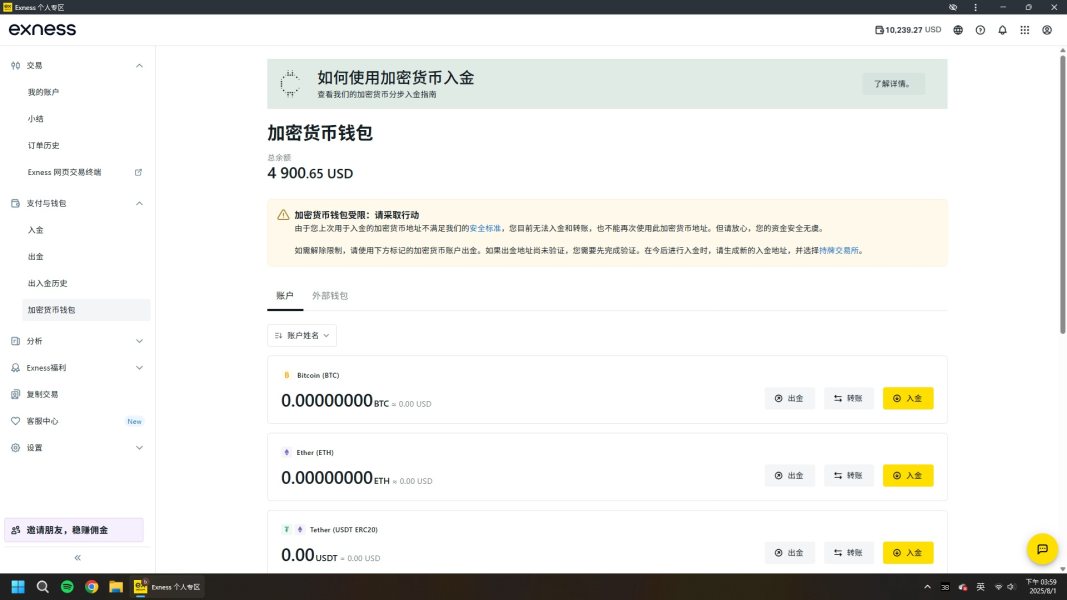The width and height of the screenshot is (1067, 600).
Task: Collapse the 支付与钱包 section
Action: 139,203
